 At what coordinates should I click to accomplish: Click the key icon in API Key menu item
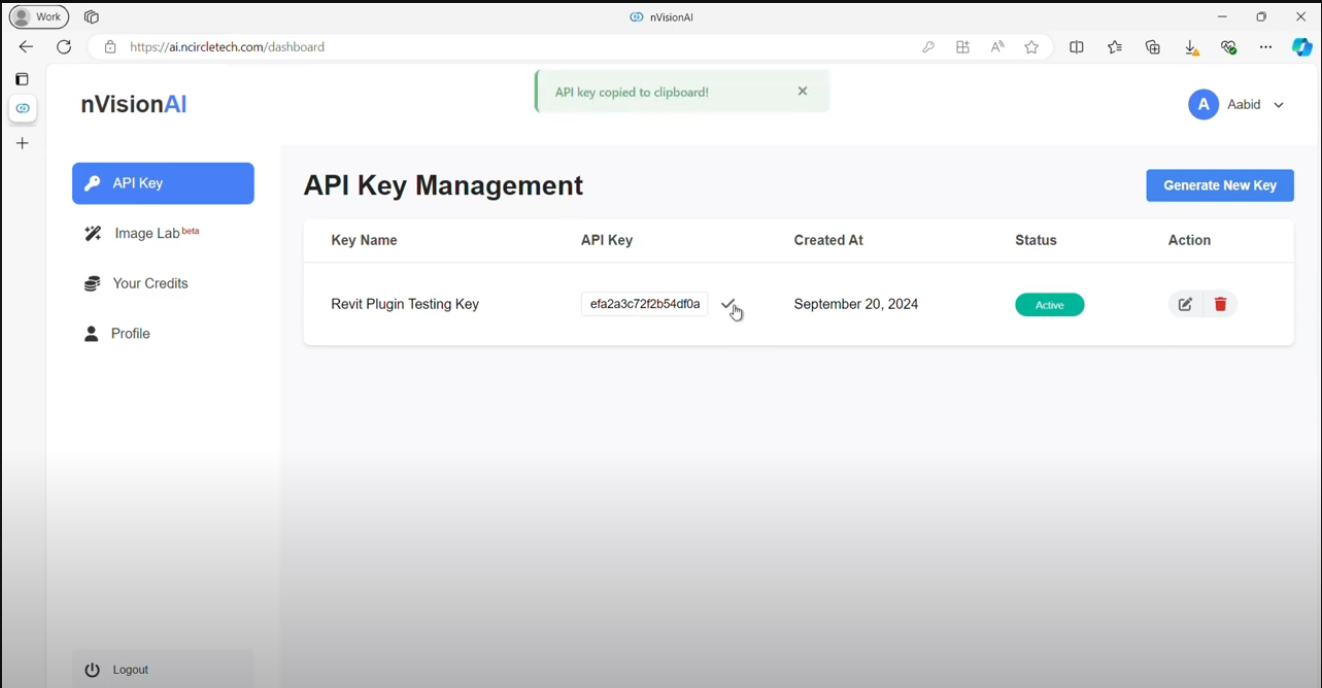[92, 183]
